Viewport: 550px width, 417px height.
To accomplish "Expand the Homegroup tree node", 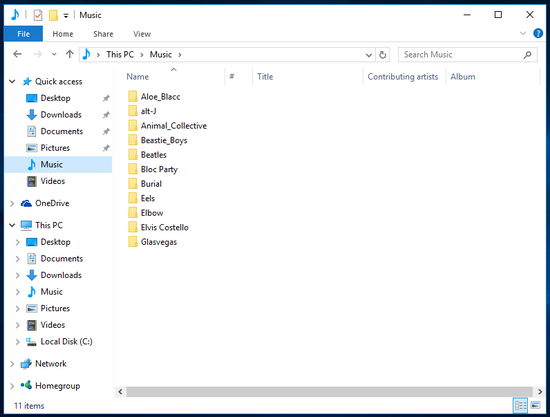I will click(x=12, y=386).
